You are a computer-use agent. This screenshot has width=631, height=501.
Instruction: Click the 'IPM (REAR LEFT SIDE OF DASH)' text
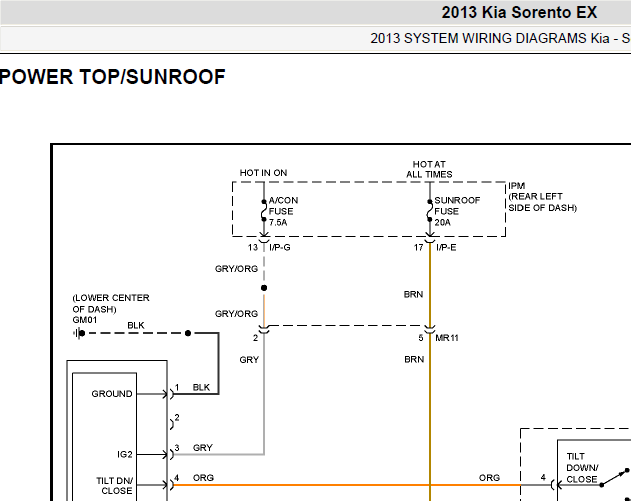pyautogui.click(x=542, y=197)
